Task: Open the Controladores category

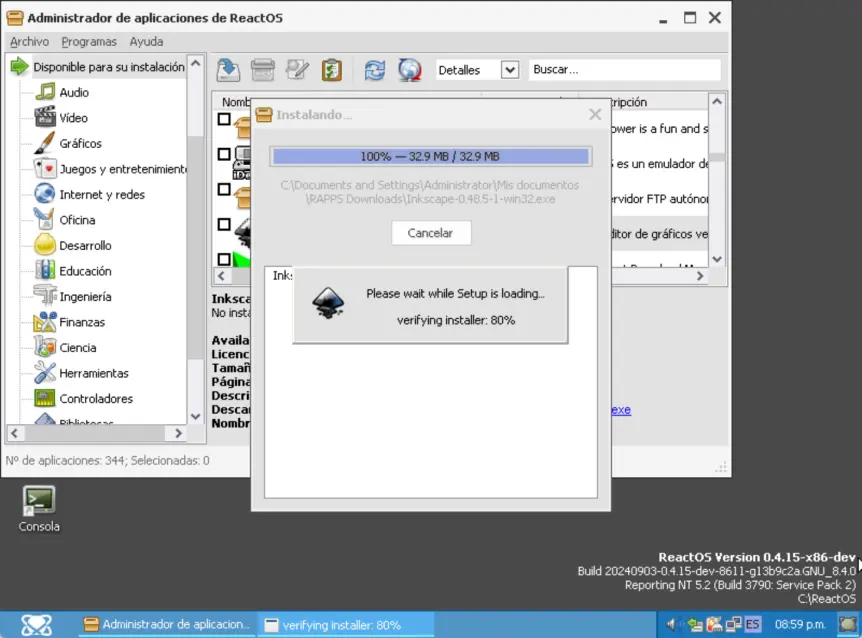Action: tap(96, 398)
